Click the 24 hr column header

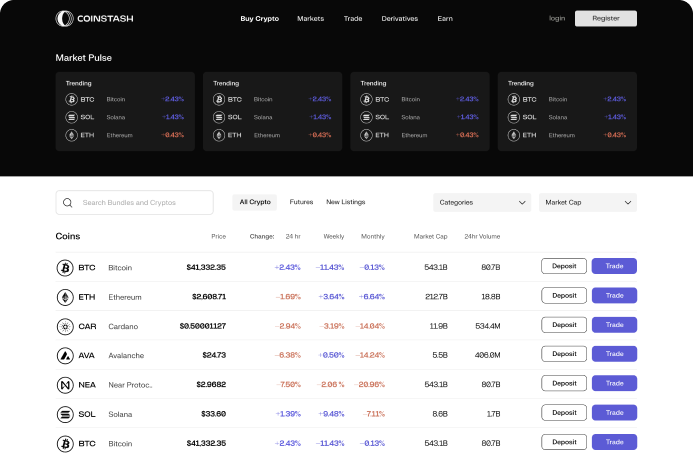click(x=293, y=236)
